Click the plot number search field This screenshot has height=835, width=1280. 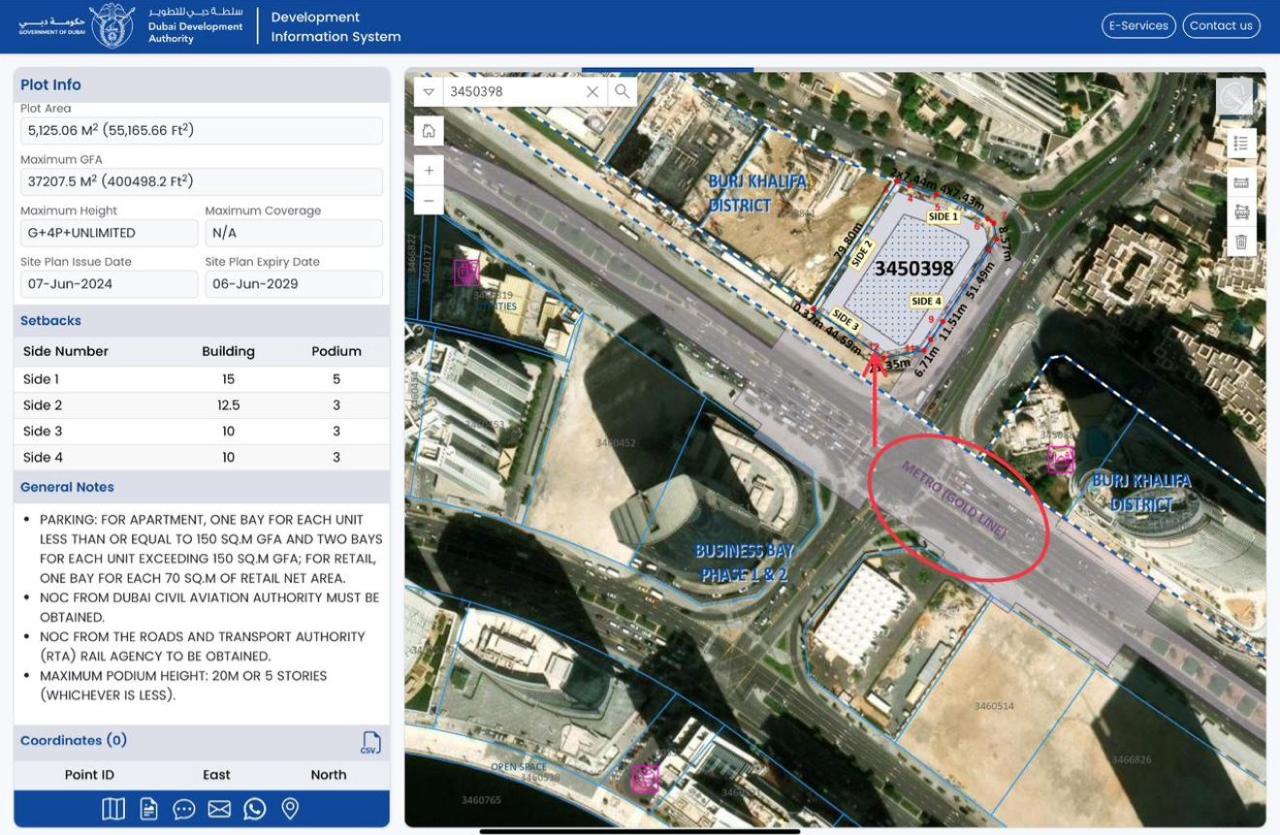tap(510, 92)
